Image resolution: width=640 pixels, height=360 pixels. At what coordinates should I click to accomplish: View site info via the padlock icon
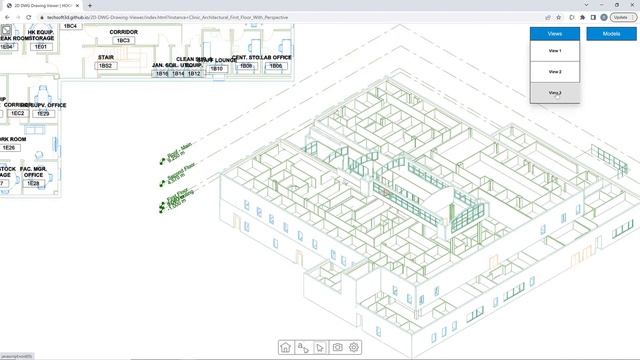point(41,18)
